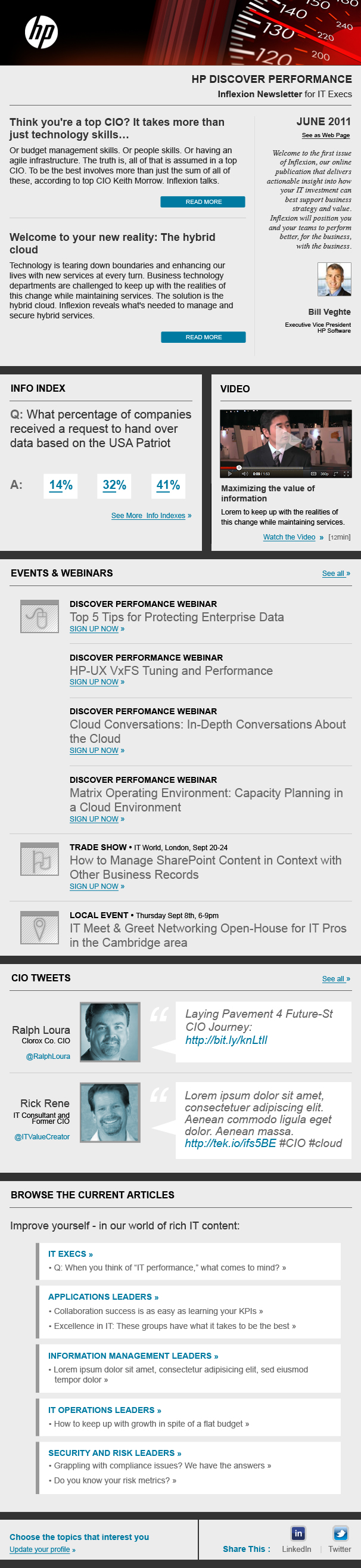
Task: Open the 360p video quality selector
Action: click(325, 473)
